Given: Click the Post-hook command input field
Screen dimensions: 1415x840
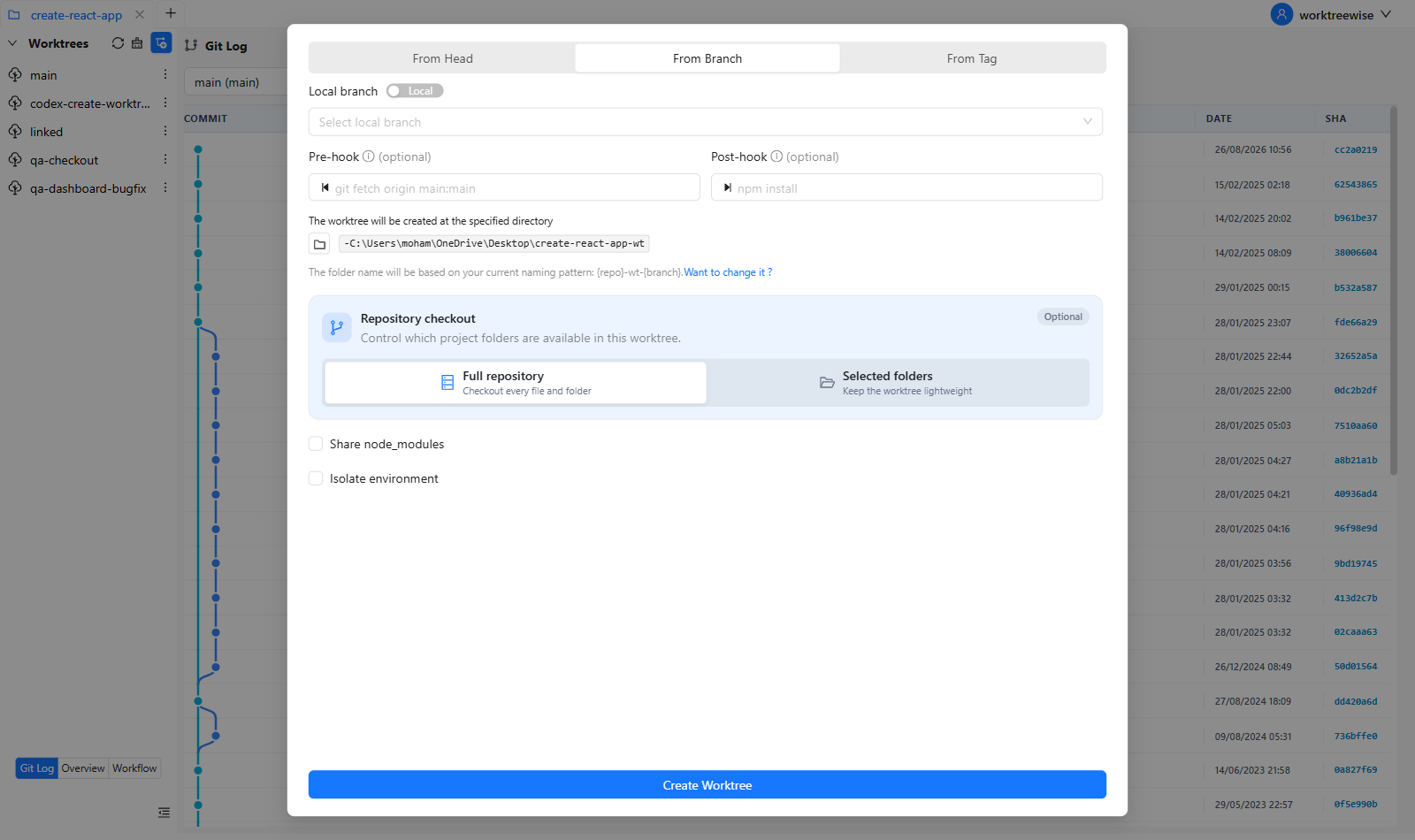Looking at the screenshot, I should point(906,187).
